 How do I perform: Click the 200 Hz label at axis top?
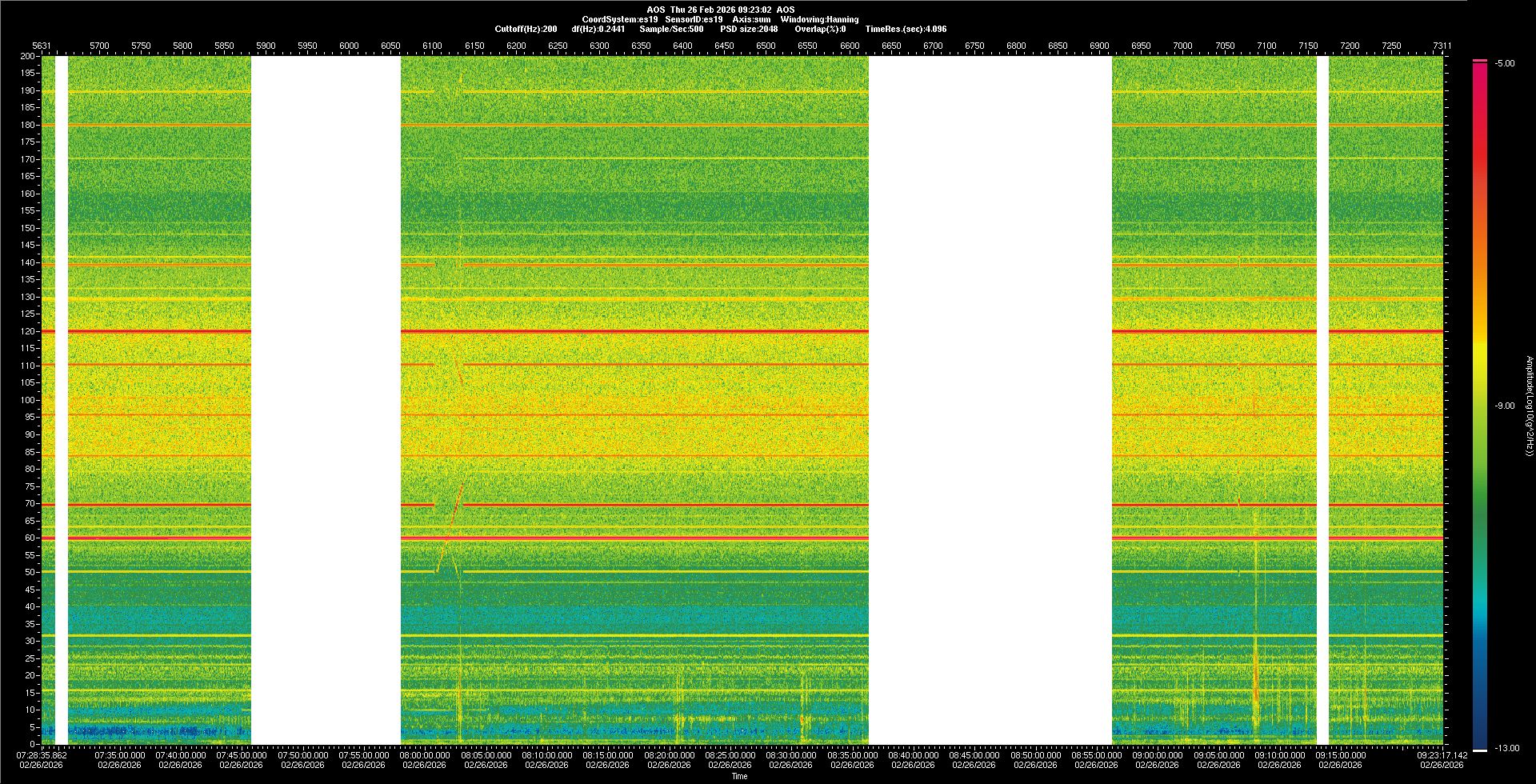pos(28,56)
